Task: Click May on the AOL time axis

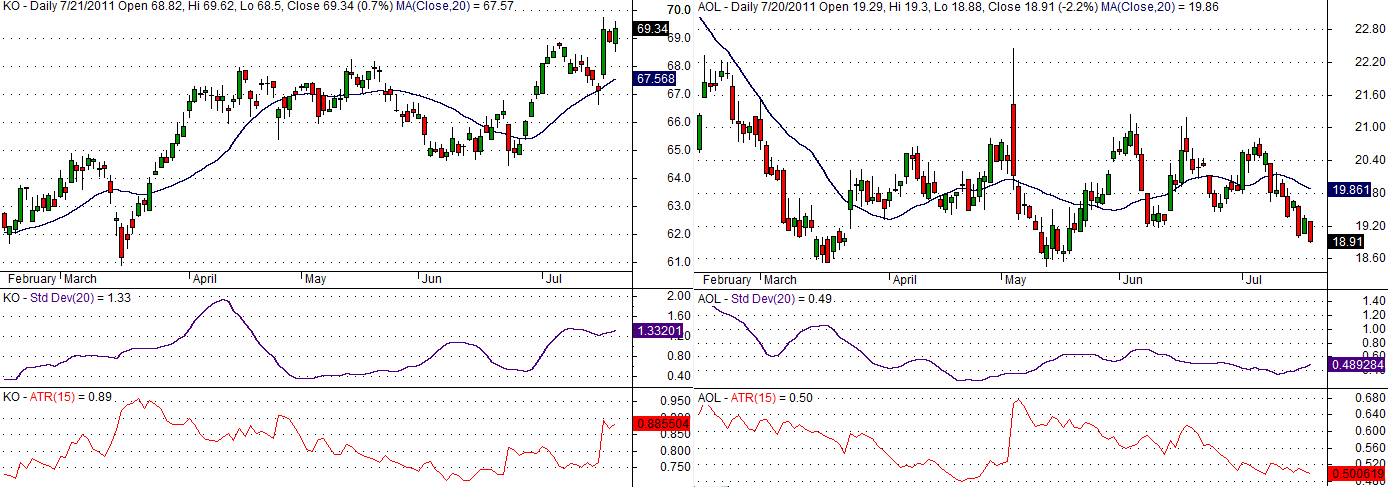Action: pyautogui.click(x=1018, y=279)
